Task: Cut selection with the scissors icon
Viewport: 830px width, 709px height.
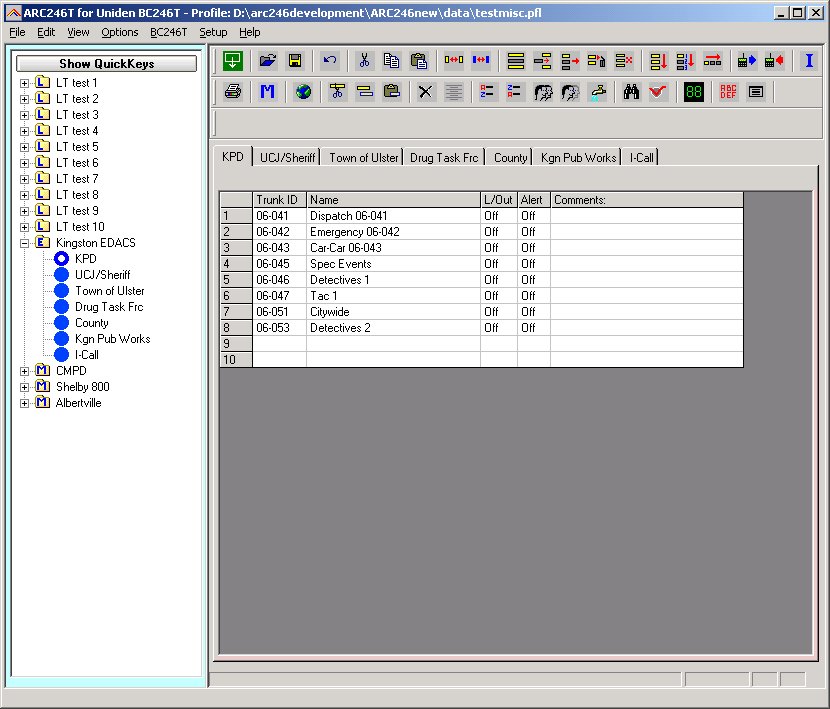Action: point(364,60)
